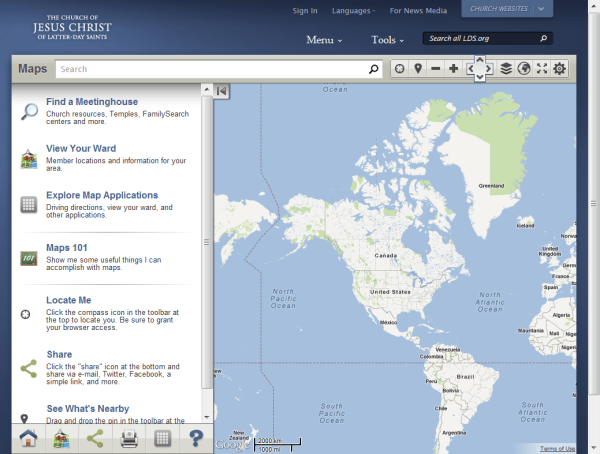Open the See What's Nearby link
This screenshot has width=600, height=454.
click(88, 409)
